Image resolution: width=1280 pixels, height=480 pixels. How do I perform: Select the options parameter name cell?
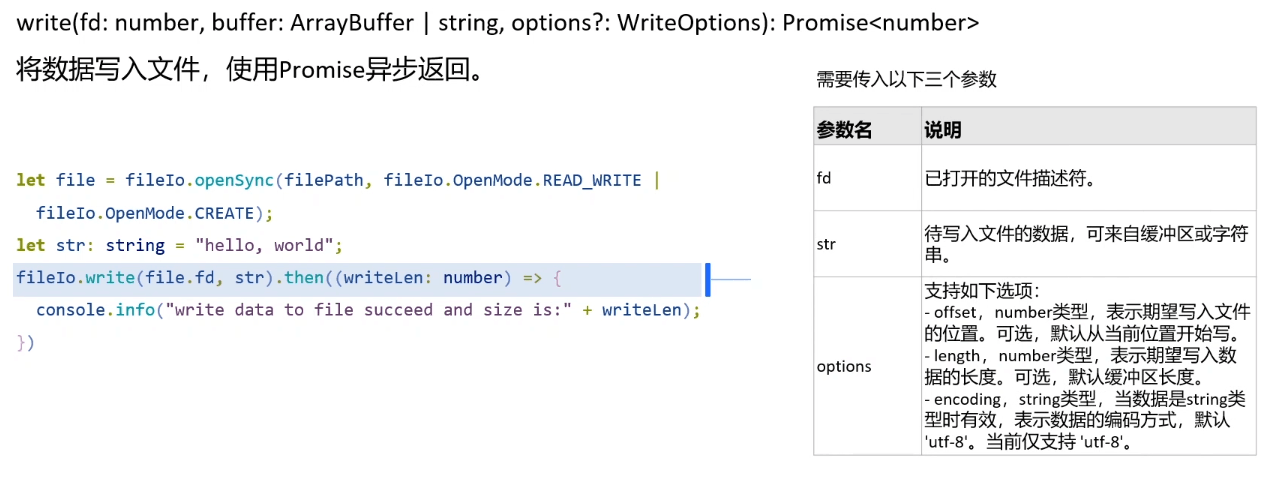[867, 366]
